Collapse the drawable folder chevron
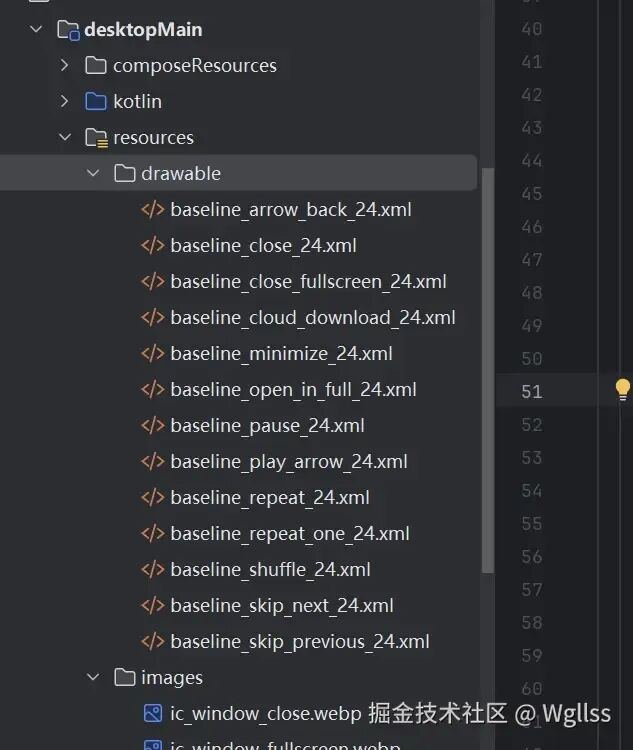This screenshot has height=750, width=633. [93, 173]
